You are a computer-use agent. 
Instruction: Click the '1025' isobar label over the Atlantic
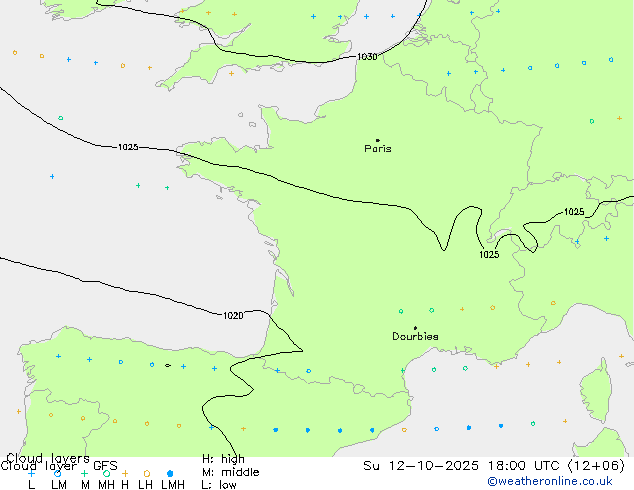tap(128, 147)
